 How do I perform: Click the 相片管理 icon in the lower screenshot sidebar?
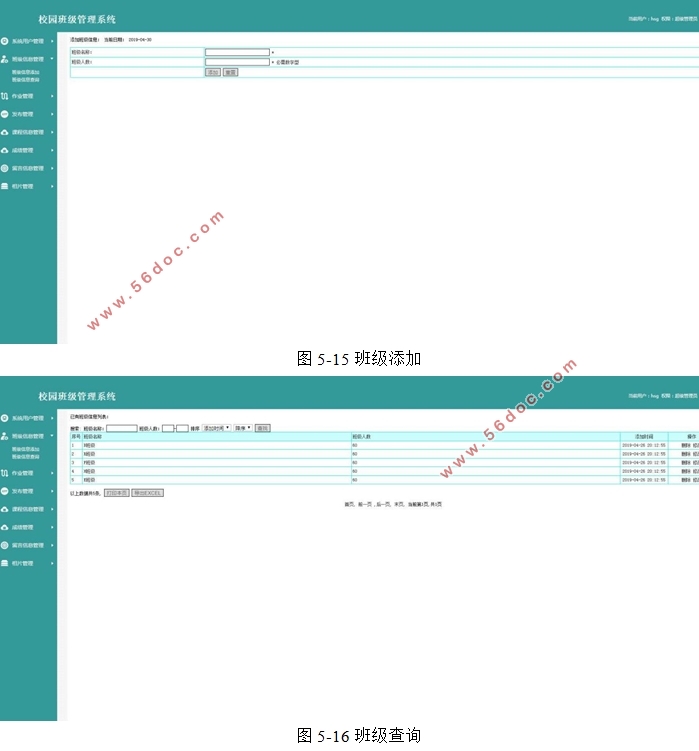pos(5,563)
